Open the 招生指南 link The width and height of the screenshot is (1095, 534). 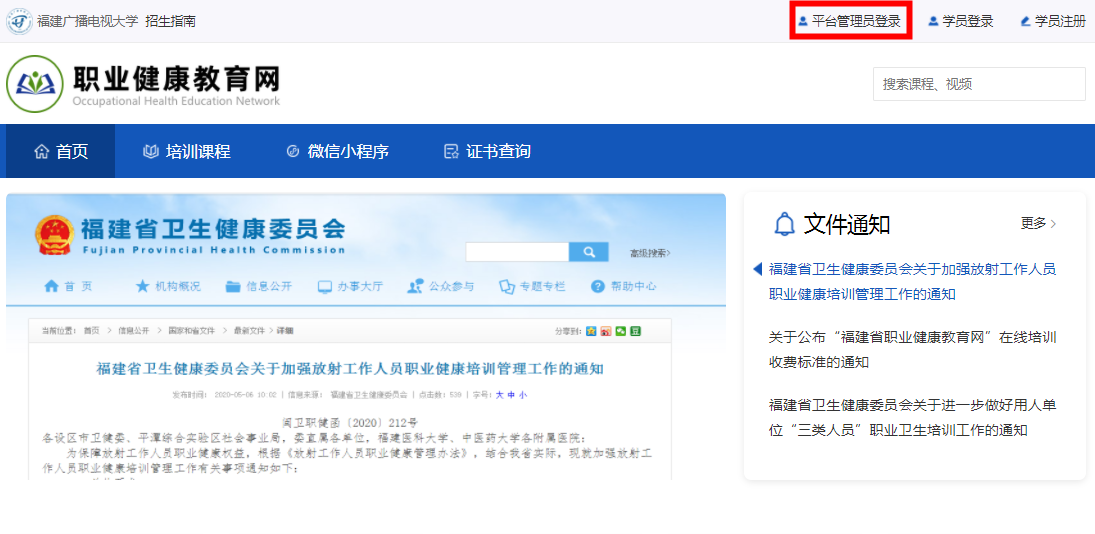[x=170, y=21]
